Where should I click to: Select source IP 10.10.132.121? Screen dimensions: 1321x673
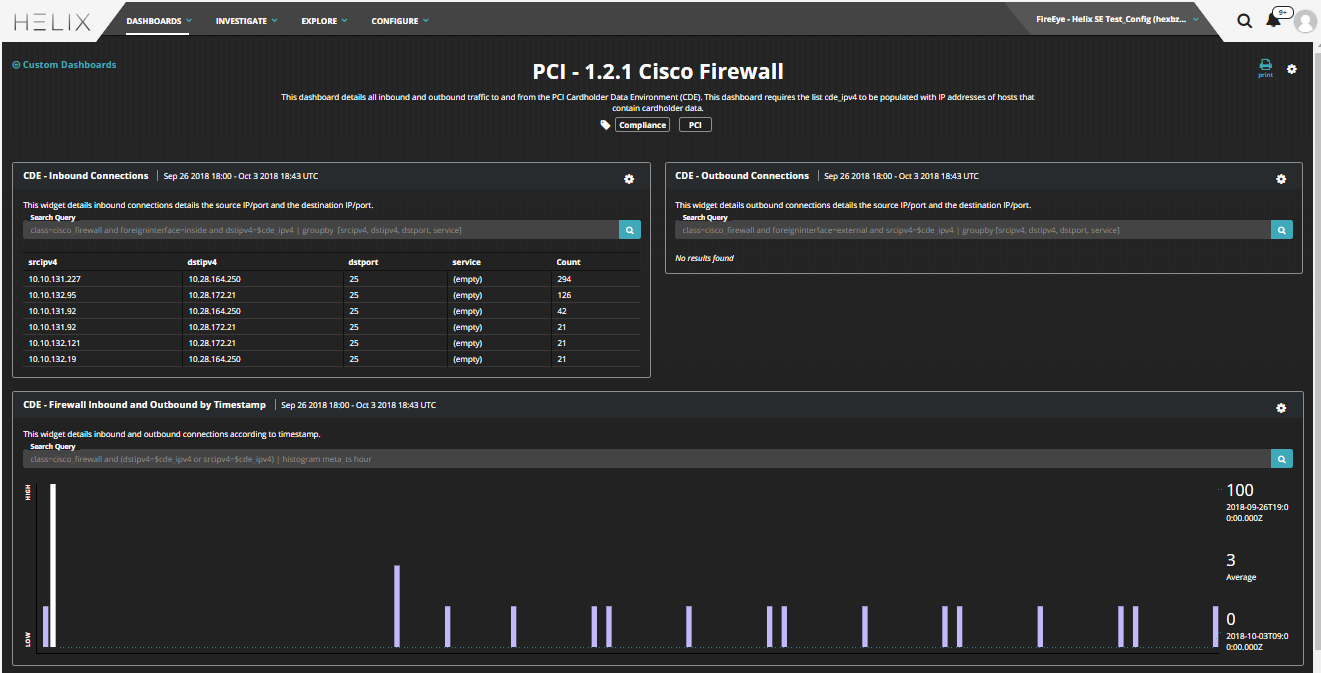(x=54, y=343)
